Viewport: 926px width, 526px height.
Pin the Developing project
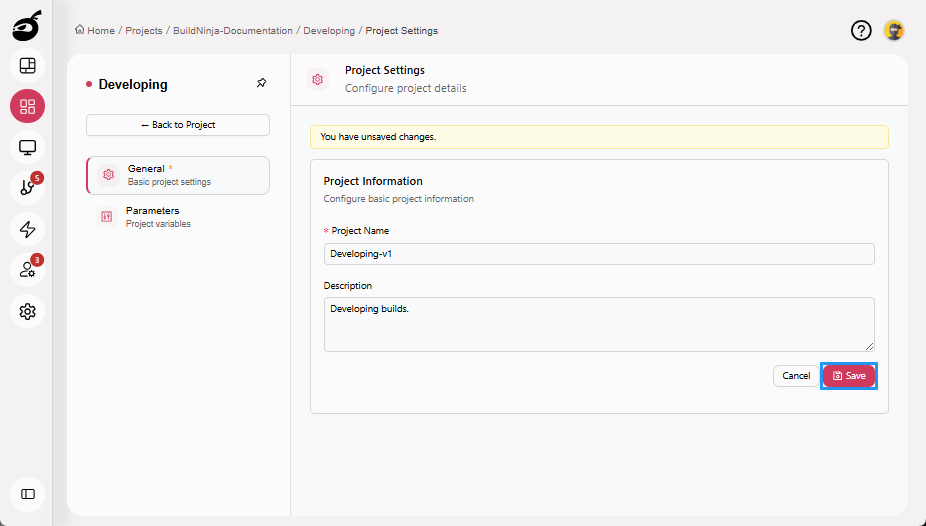(x=262, y=83)
